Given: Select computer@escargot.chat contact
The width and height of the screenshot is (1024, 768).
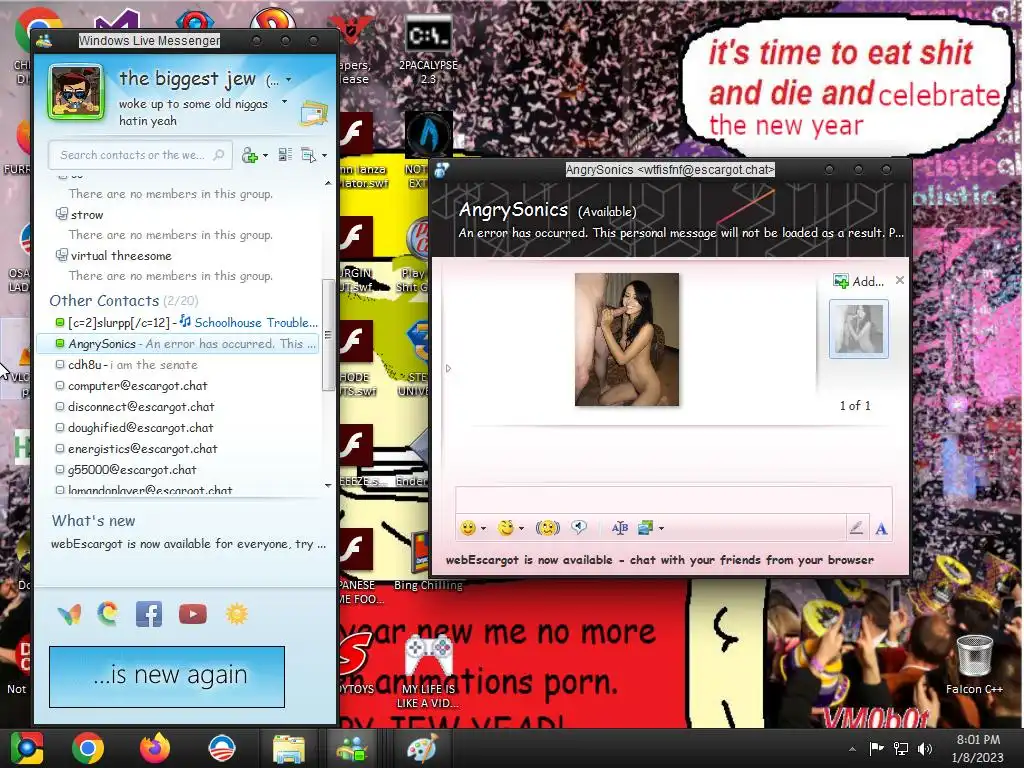Looking at the screenshot, I should 178,385.
